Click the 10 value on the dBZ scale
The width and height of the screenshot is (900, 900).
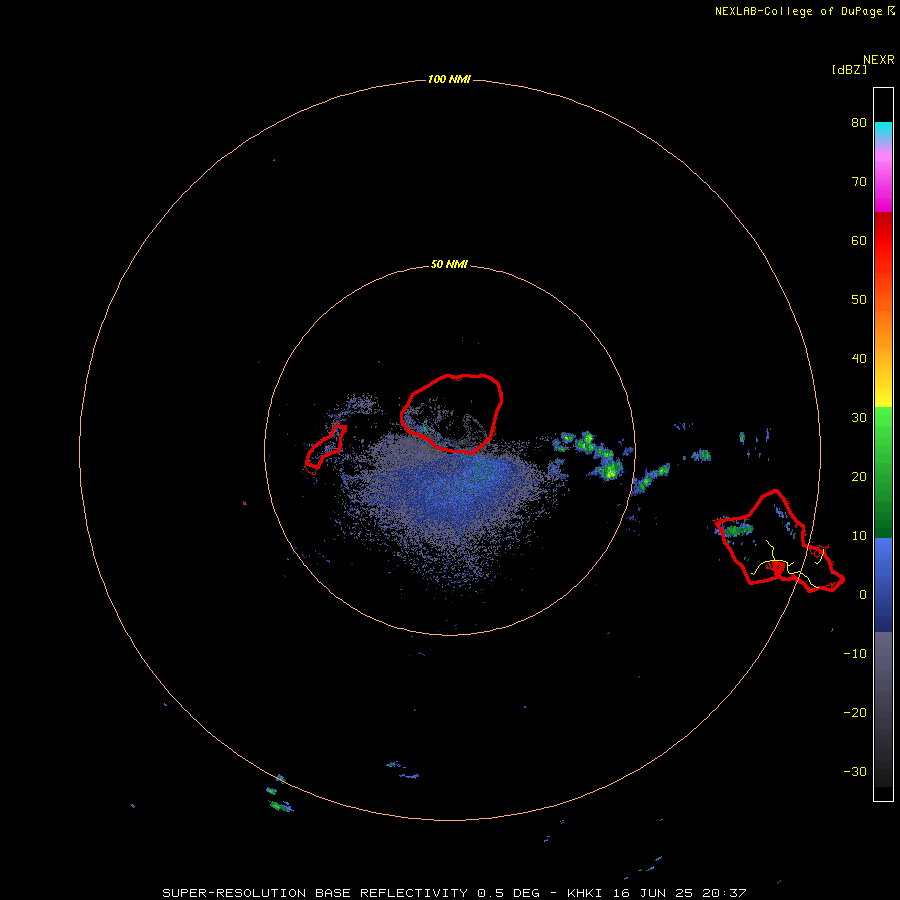859,536
